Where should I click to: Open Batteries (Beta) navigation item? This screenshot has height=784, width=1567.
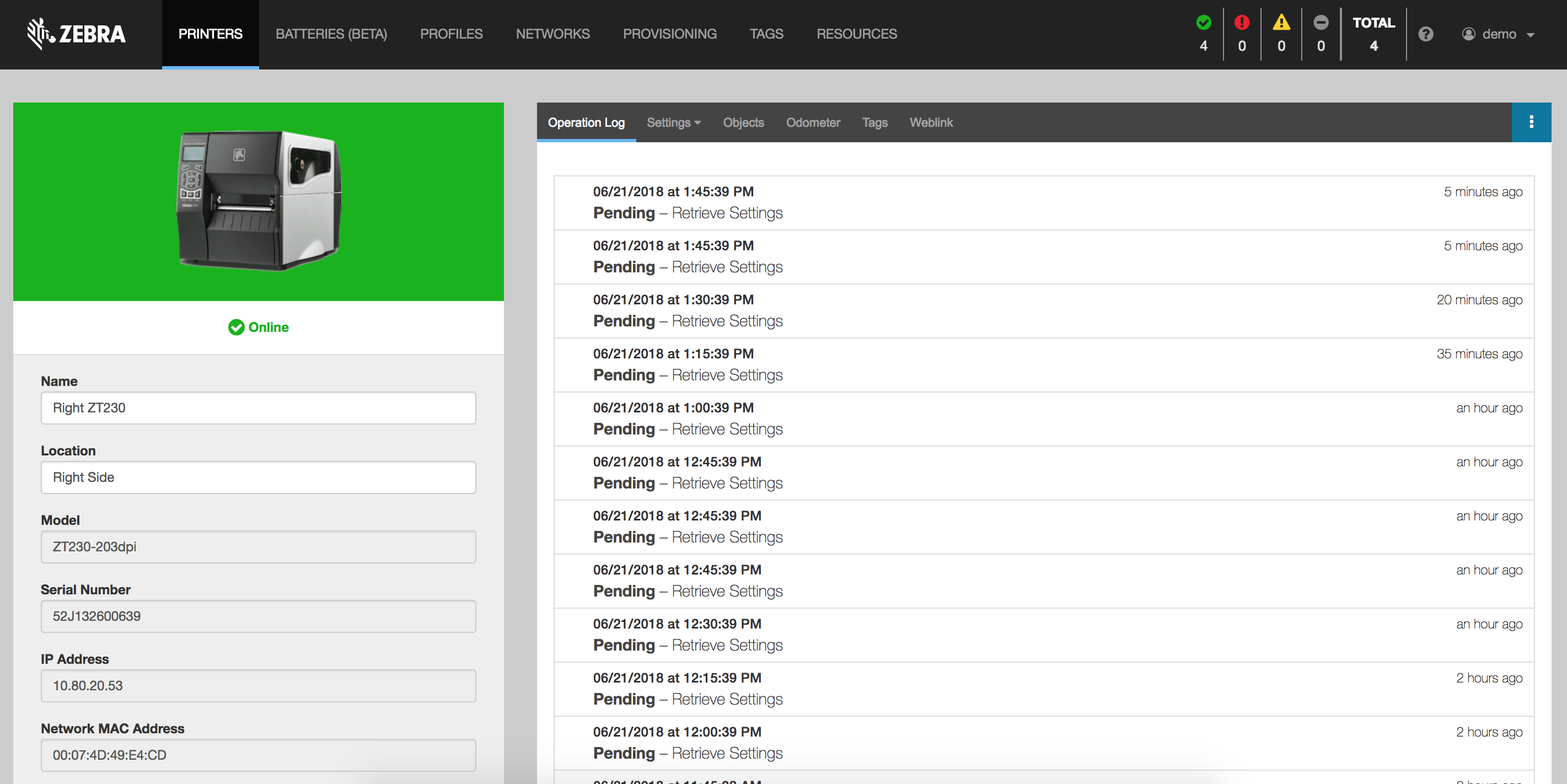[x=331, y=34]
